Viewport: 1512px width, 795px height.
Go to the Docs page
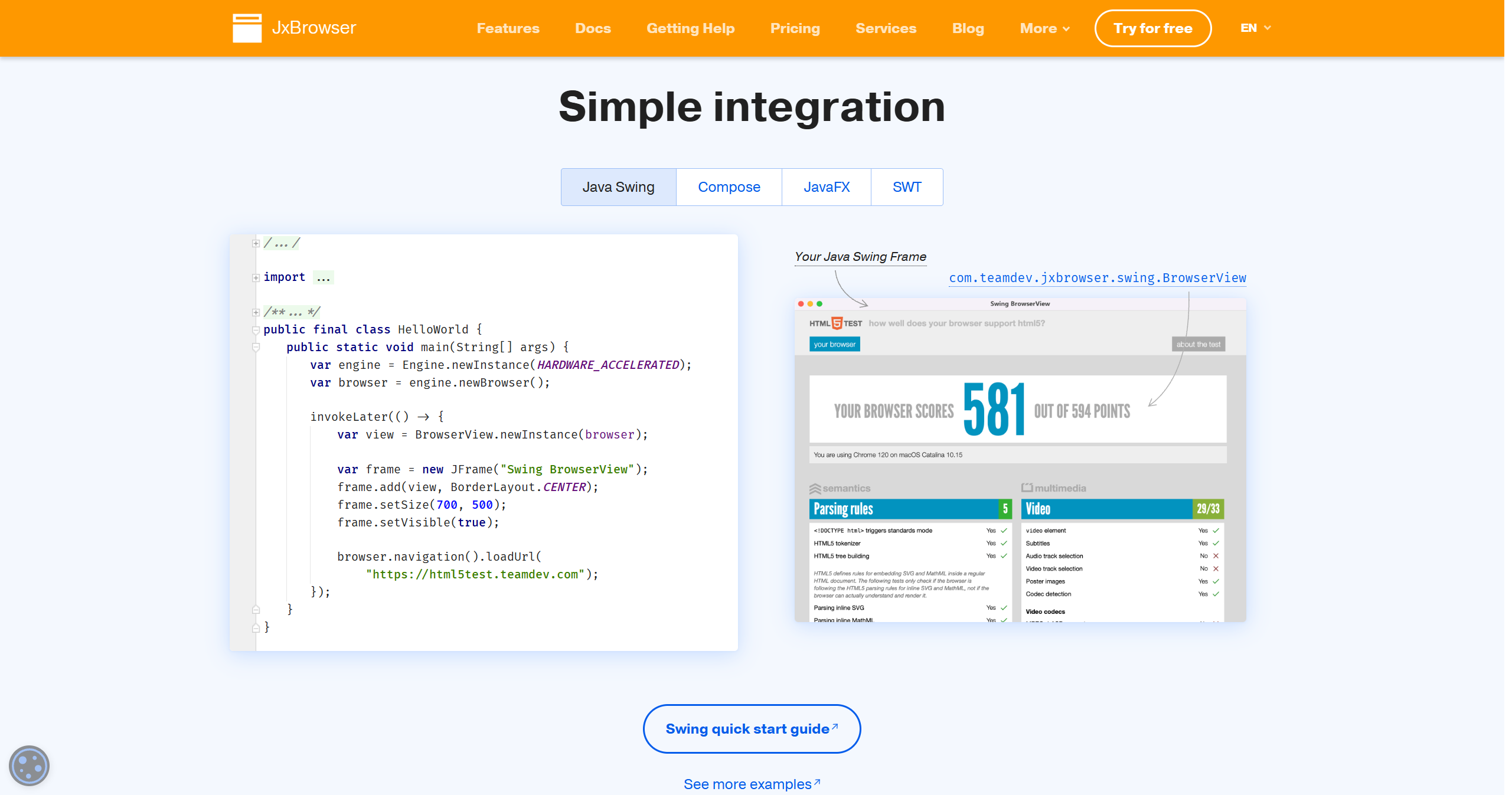pyautogui.click(x=592, y=28)
